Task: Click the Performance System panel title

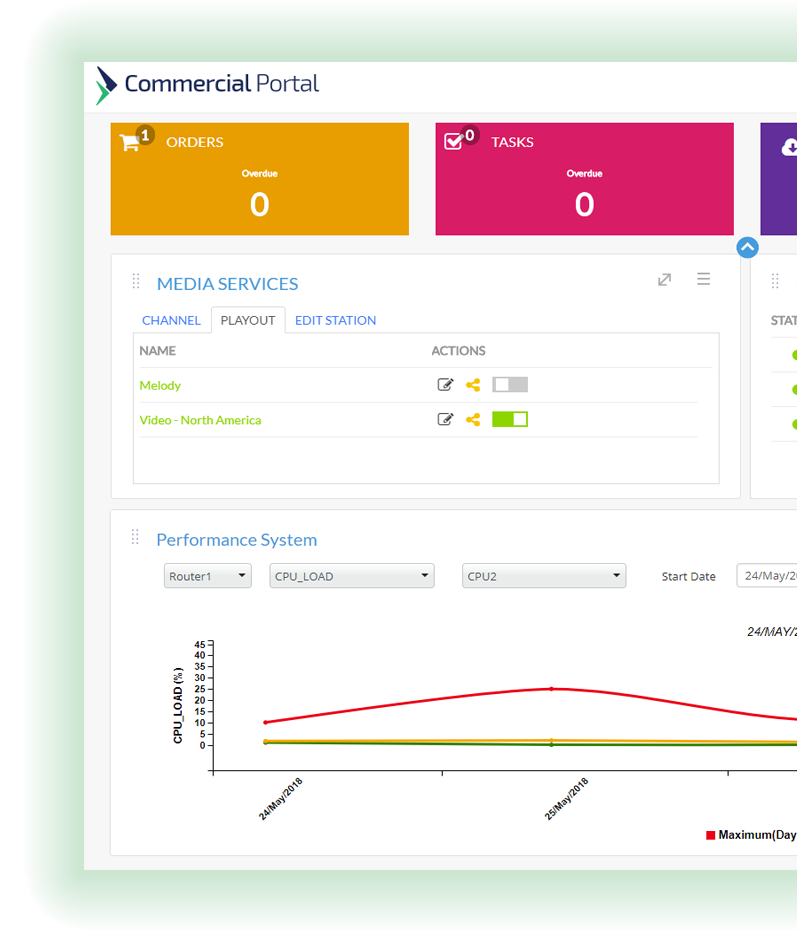Action: [236, 540]
